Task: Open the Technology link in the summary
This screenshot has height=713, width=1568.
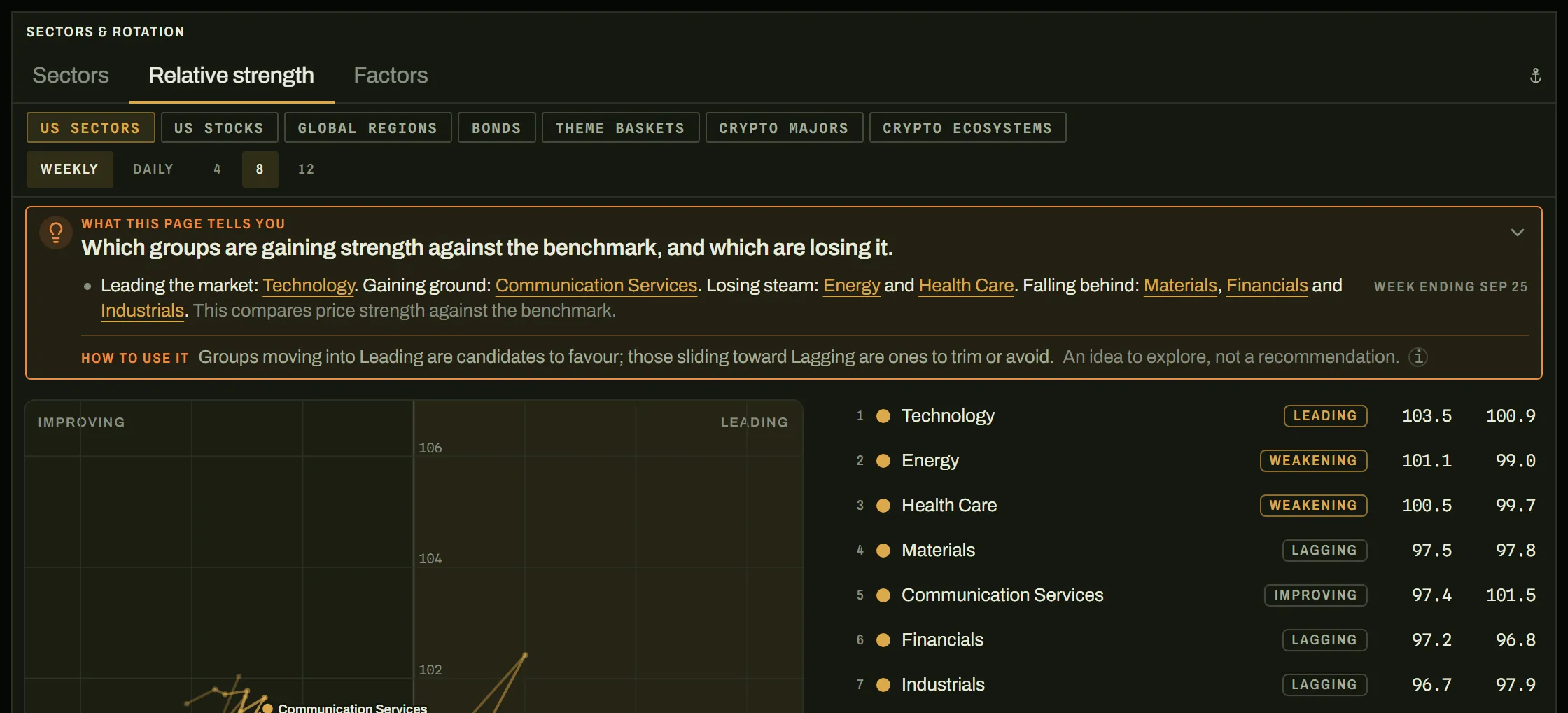Action: click(309, 286)
